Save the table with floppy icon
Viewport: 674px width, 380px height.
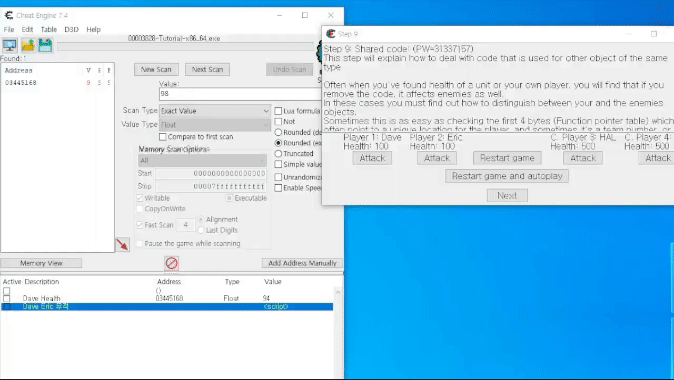pos(45,45)
